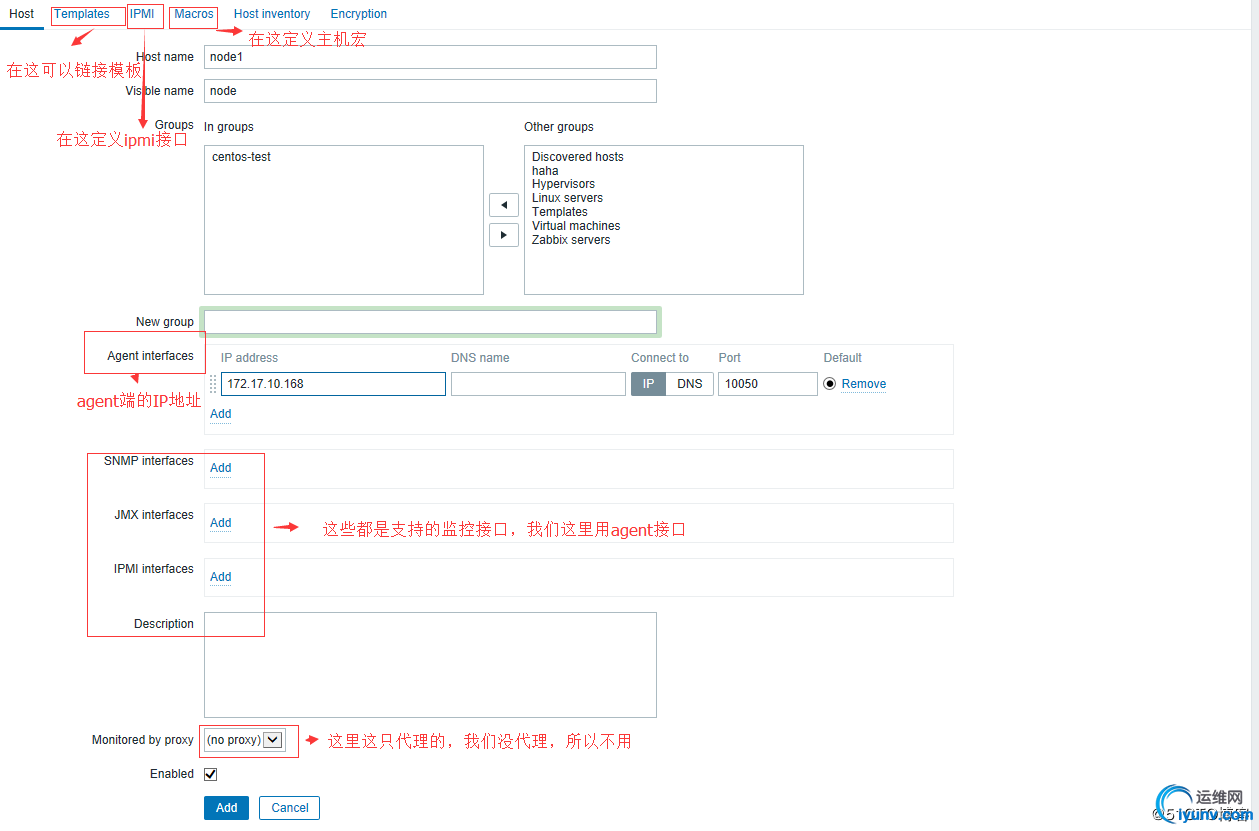Edit the agent IP address field
The width and height of the screenshot is (1259, 831).
[x=333, y=384]
